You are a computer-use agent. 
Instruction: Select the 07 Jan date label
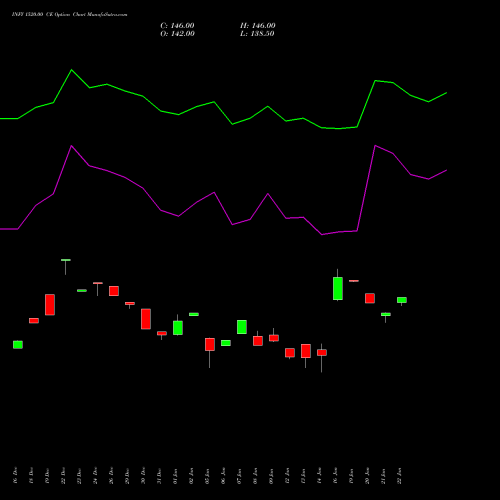point(239,476)
